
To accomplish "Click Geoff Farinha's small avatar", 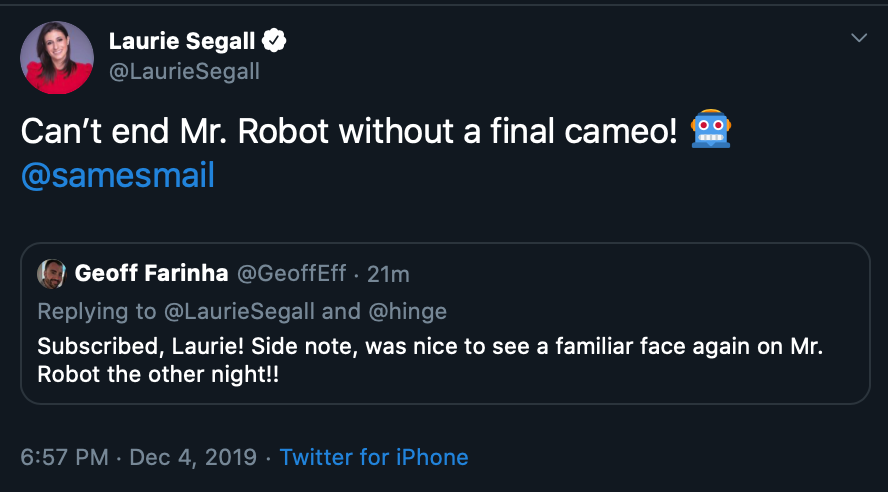I will (52, 274).
